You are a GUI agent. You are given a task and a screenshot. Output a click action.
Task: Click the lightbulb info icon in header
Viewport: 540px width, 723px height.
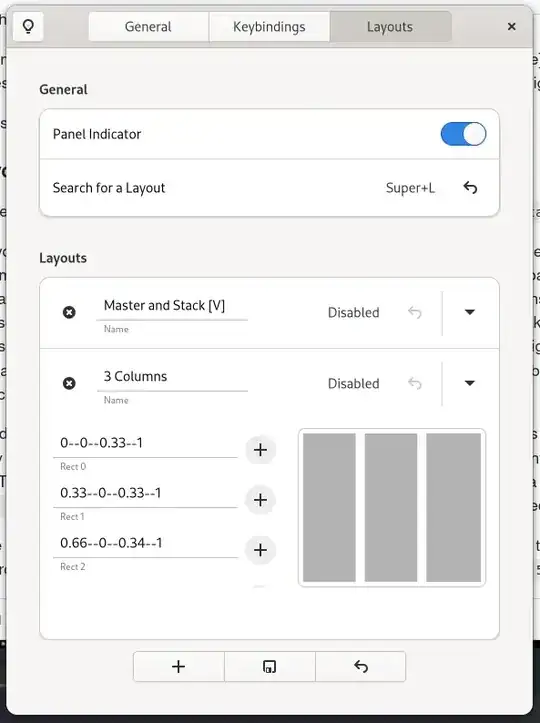pos(28,27)
